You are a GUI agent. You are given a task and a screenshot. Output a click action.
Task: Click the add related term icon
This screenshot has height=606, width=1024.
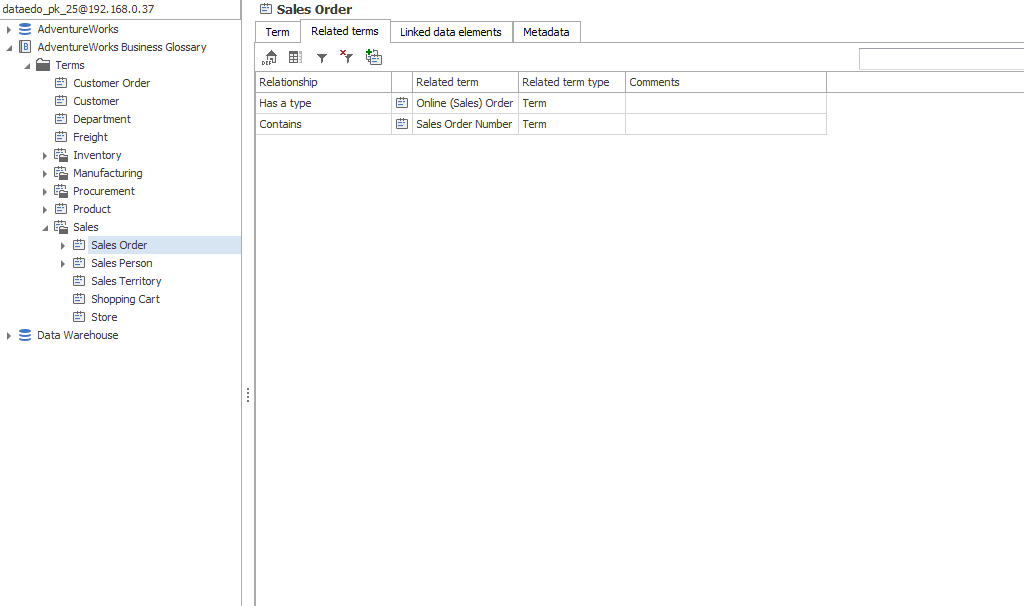(x=374, y=58)
